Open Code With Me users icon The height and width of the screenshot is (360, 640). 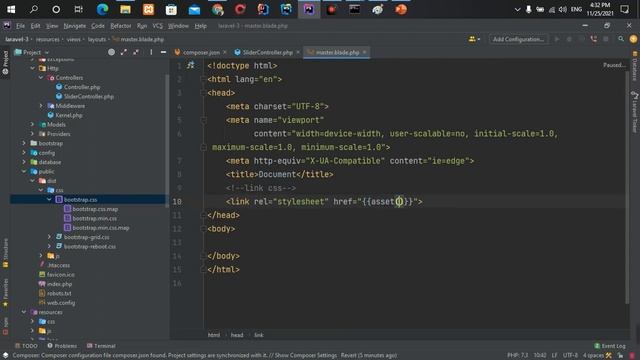474,39
